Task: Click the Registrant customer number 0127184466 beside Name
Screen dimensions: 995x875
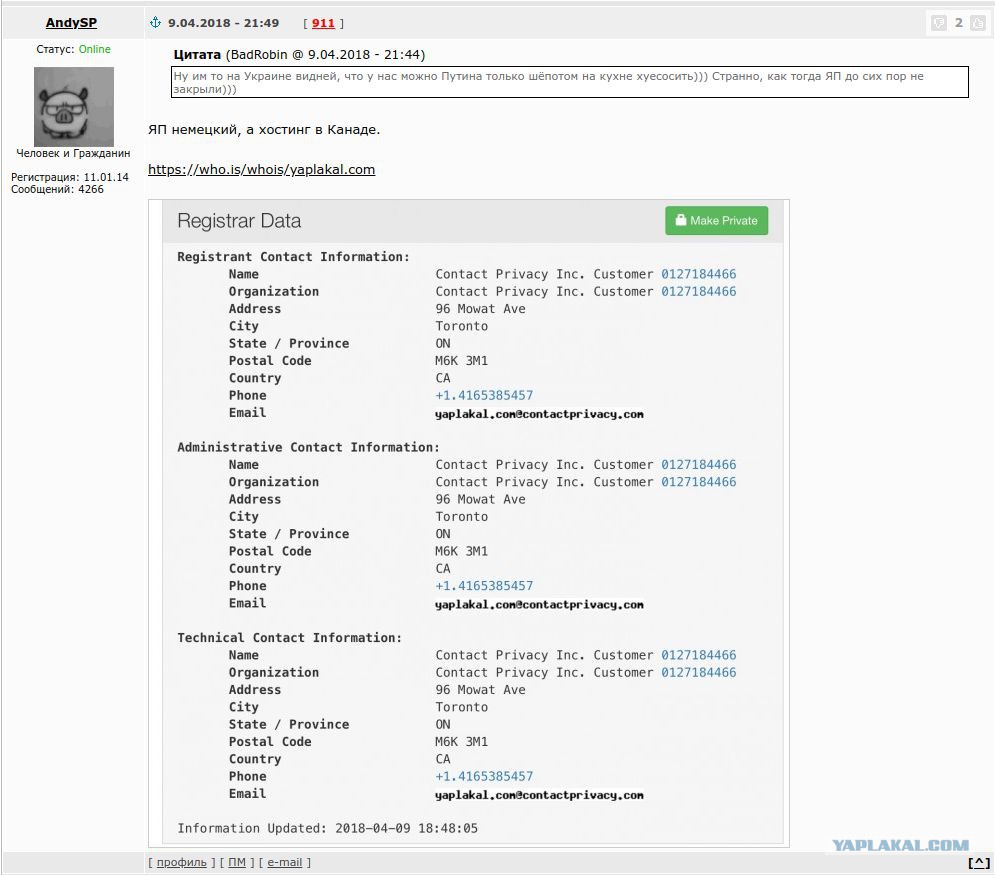Action: click(x=699, y=274)
